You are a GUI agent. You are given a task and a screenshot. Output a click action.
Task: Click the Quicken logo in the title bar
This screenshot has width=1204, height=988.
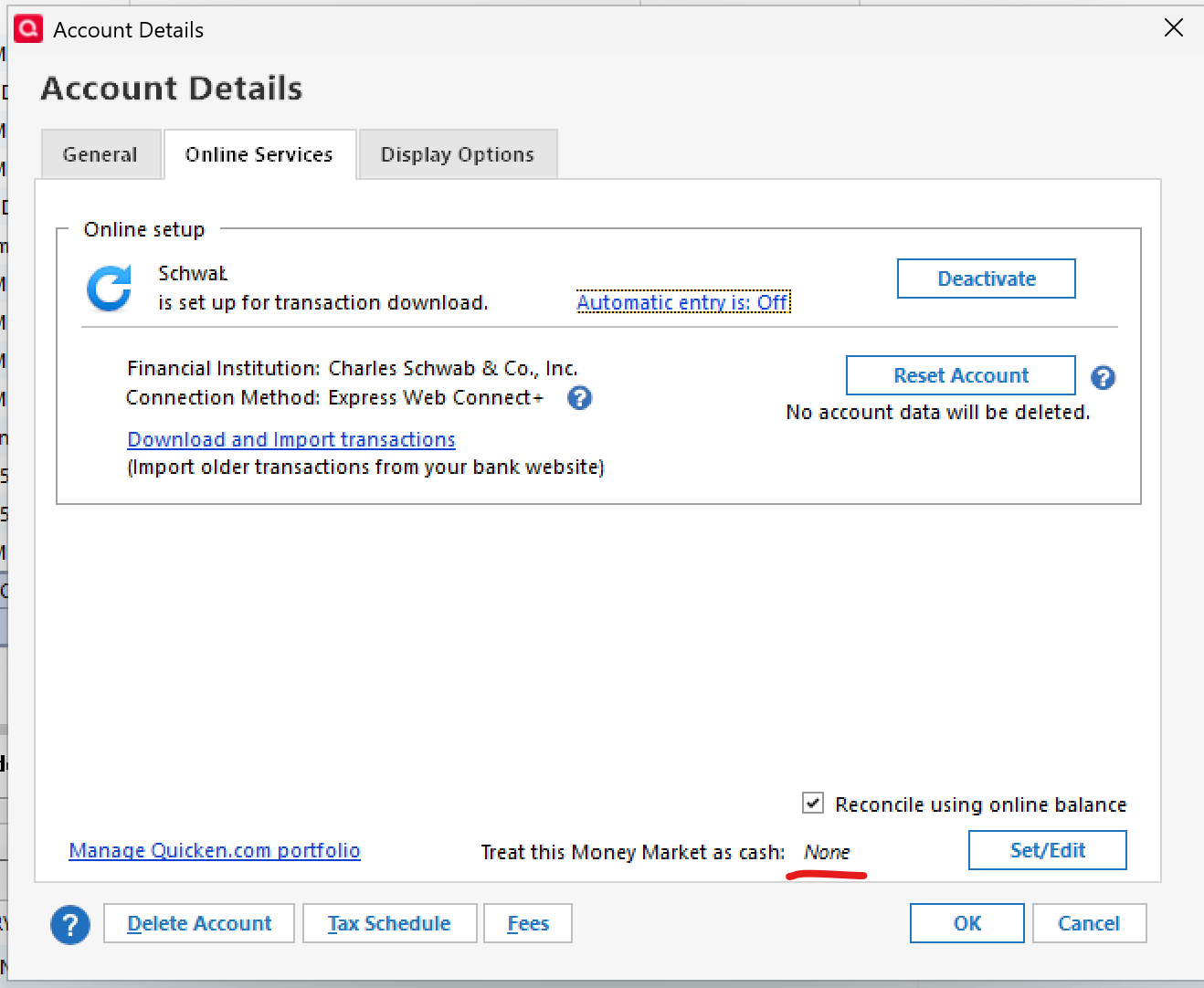pos(28,28)
